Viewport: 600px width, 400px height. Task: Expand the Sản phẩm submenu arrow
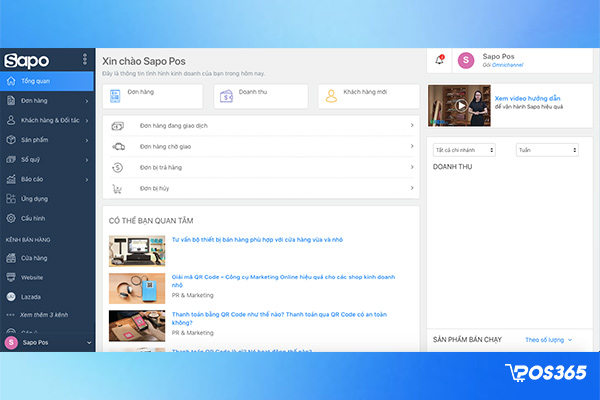[87, 140]
